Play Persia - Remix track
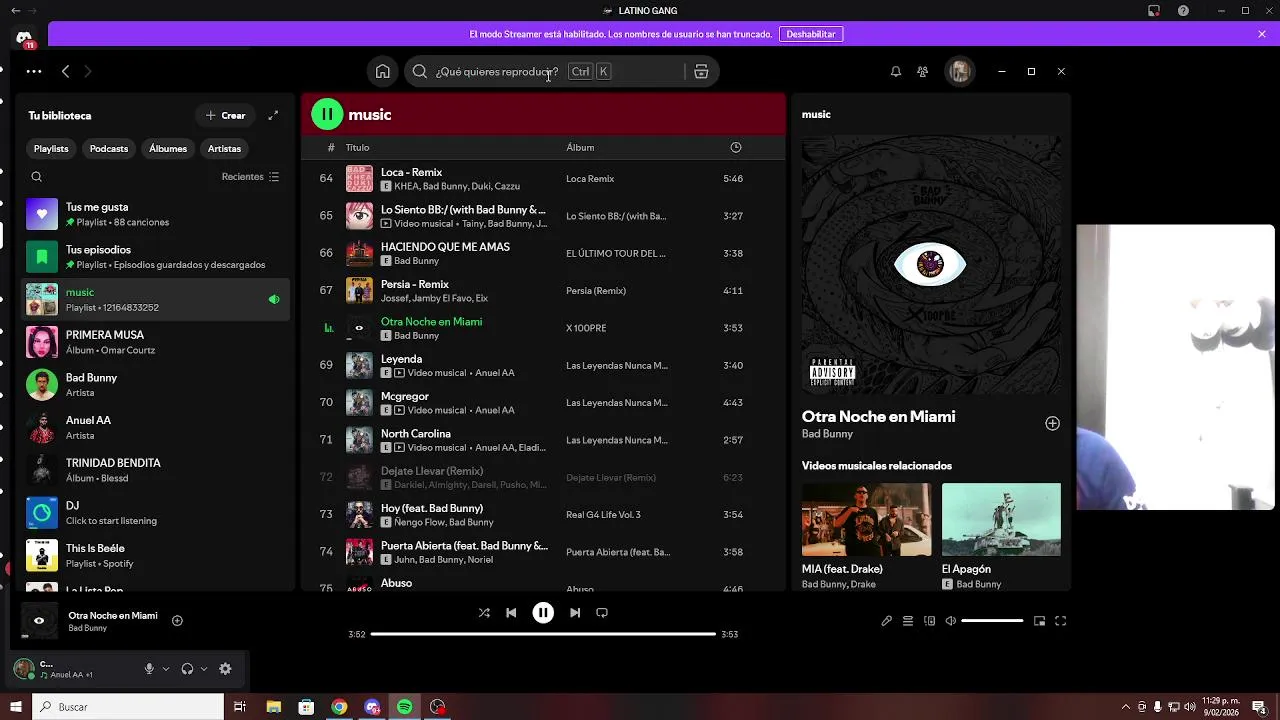The width and height of the screenshot is (1280, 720). coord(543,291)
